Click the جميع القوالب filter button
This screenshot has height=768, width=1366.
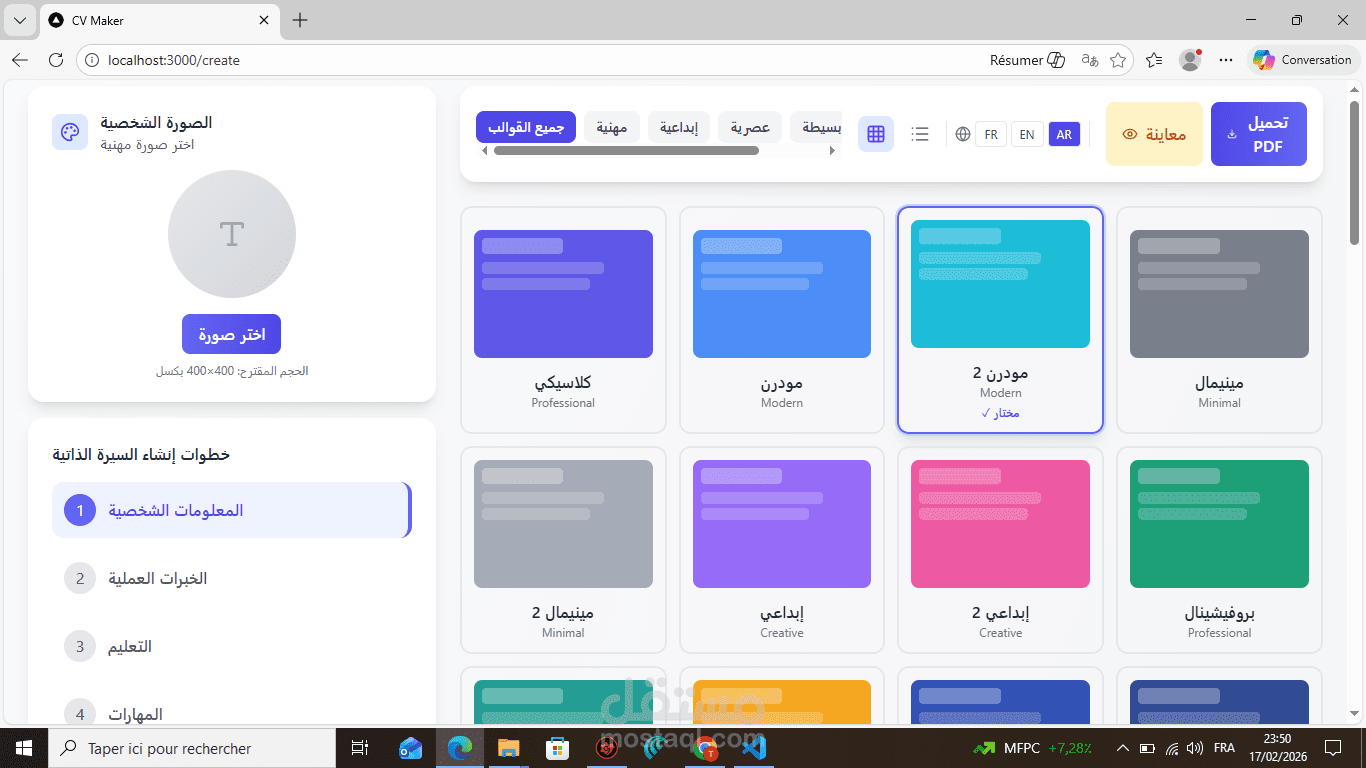[525, 126]
